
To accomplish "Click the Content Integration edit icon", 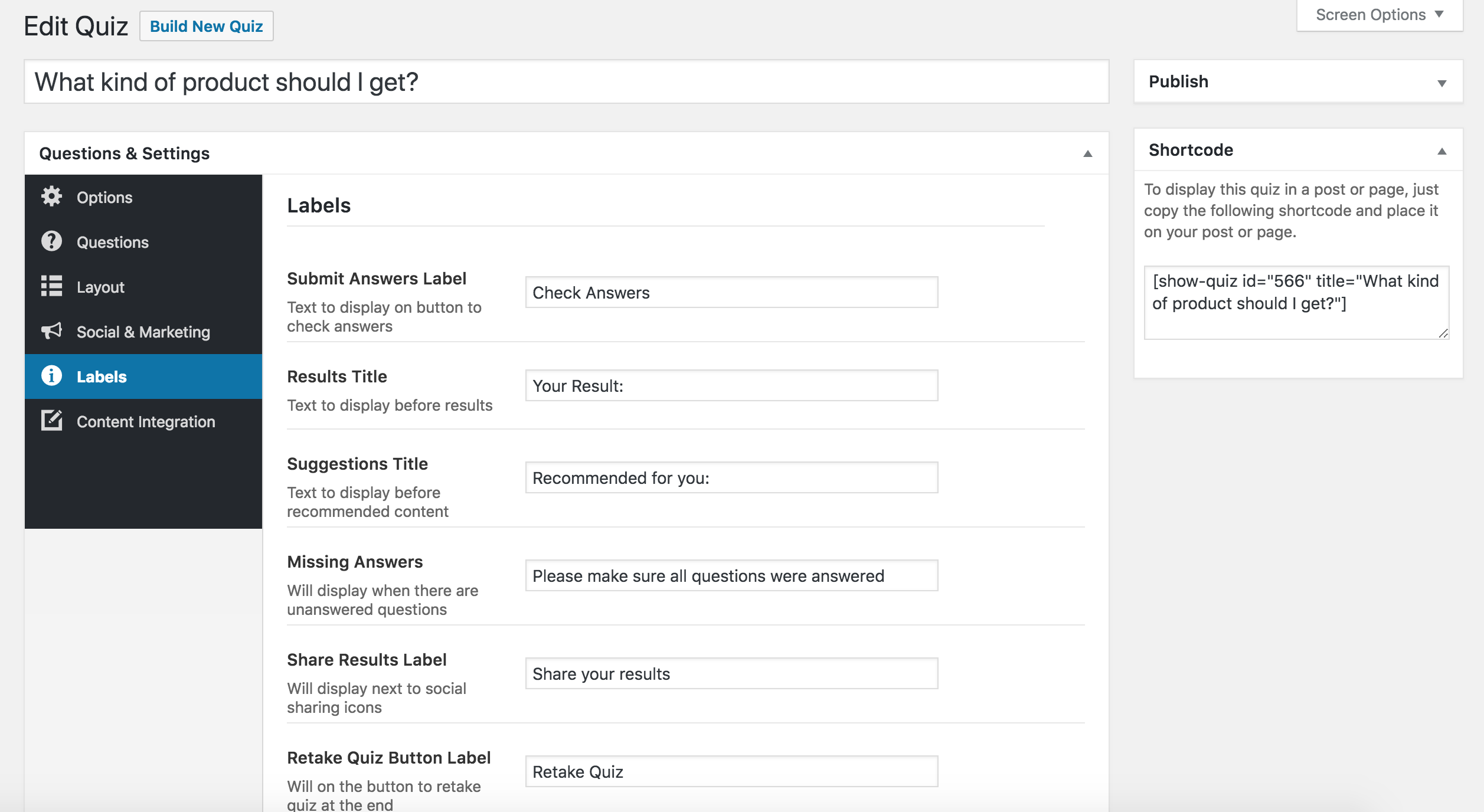I will (52, 421).
